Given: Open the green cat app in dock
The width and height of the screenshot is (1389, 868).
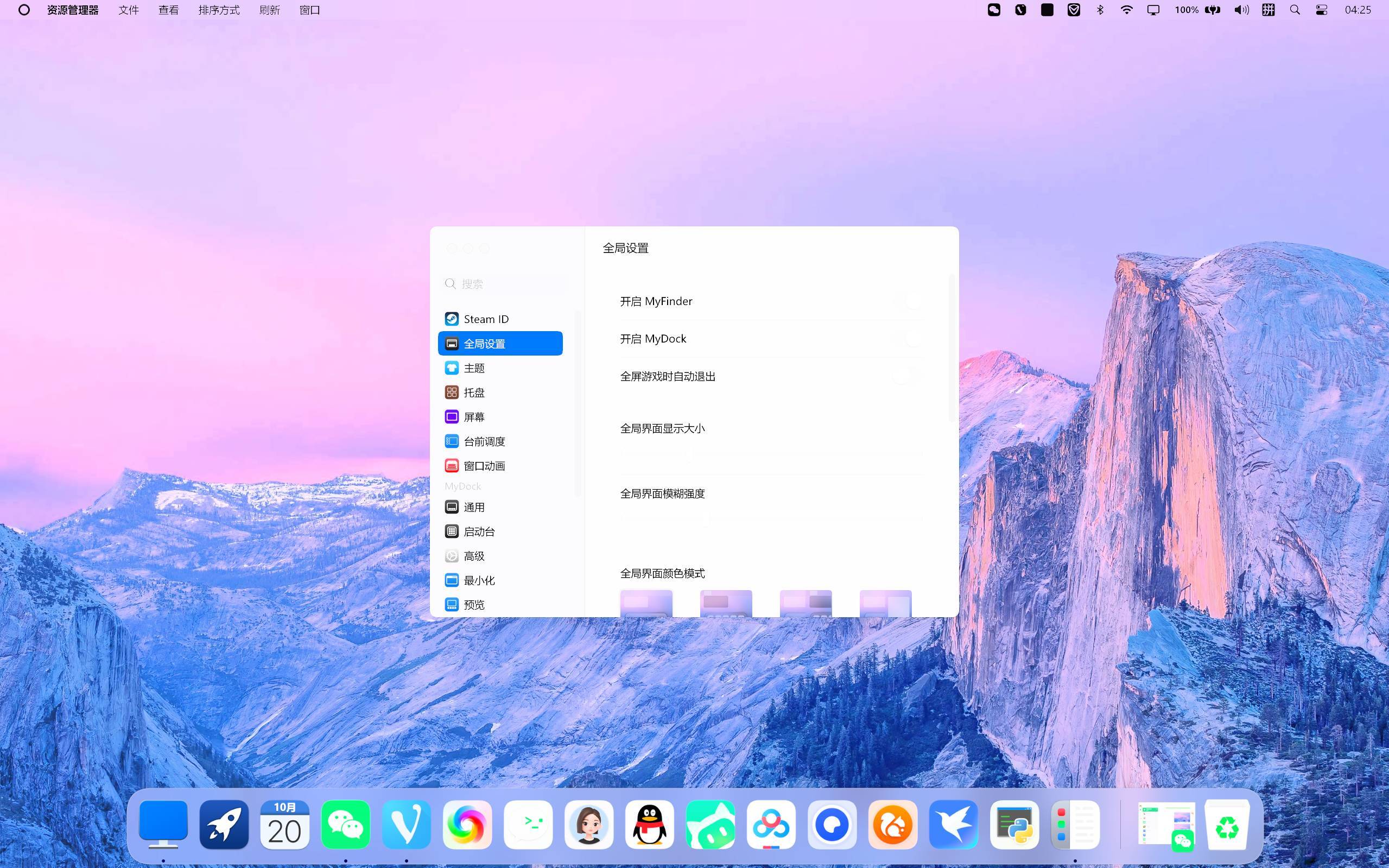Looking at the screenshot, I should pyautogui.click(x=711, y=825).
